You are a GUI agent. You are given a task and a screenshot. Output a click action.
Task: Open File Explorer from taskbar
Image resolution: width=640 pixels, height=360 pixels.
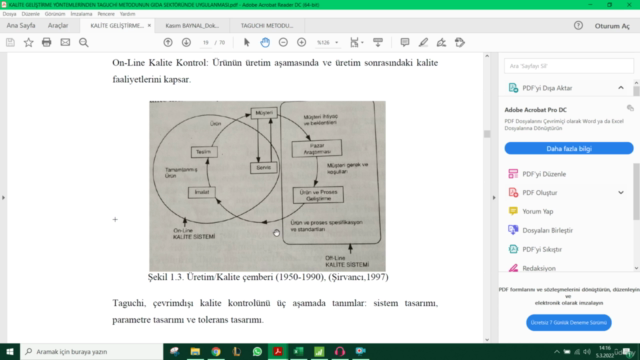[x=195, y=351]
